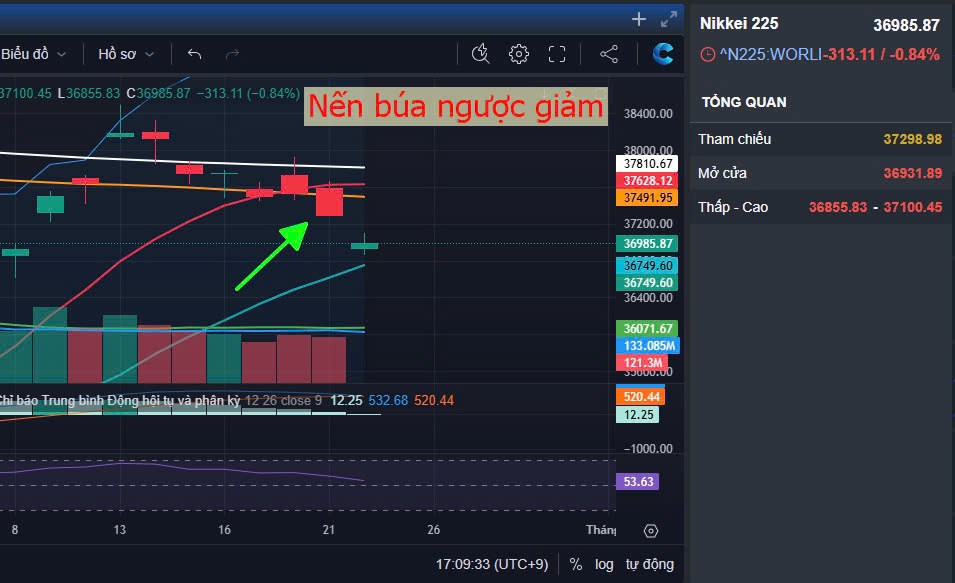Toggle percent scale mode
The height and width of the screenshot is (583, 955).
point(576,564)
